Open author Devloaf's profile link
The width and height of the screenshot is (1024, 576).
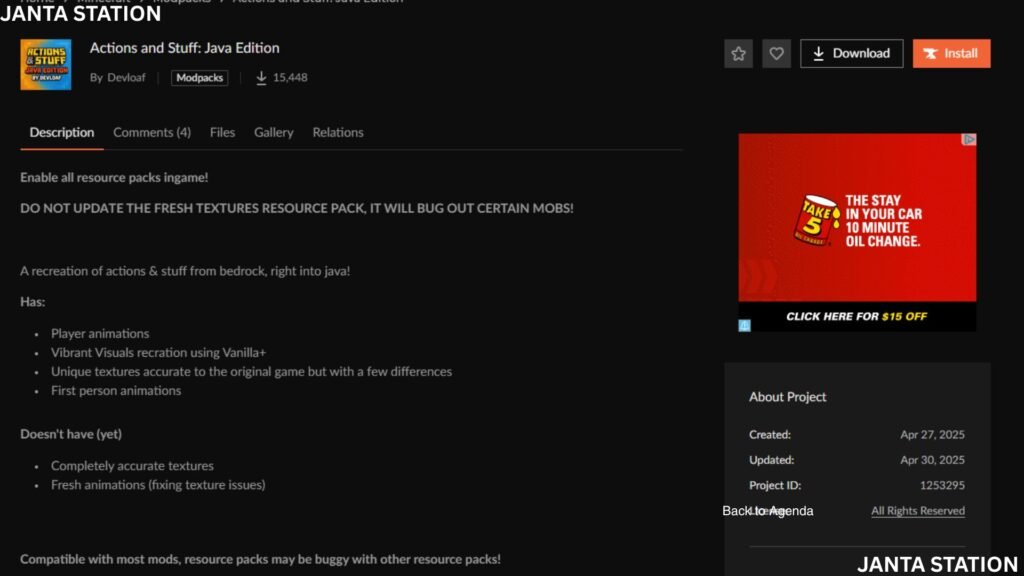click(126, 78)
